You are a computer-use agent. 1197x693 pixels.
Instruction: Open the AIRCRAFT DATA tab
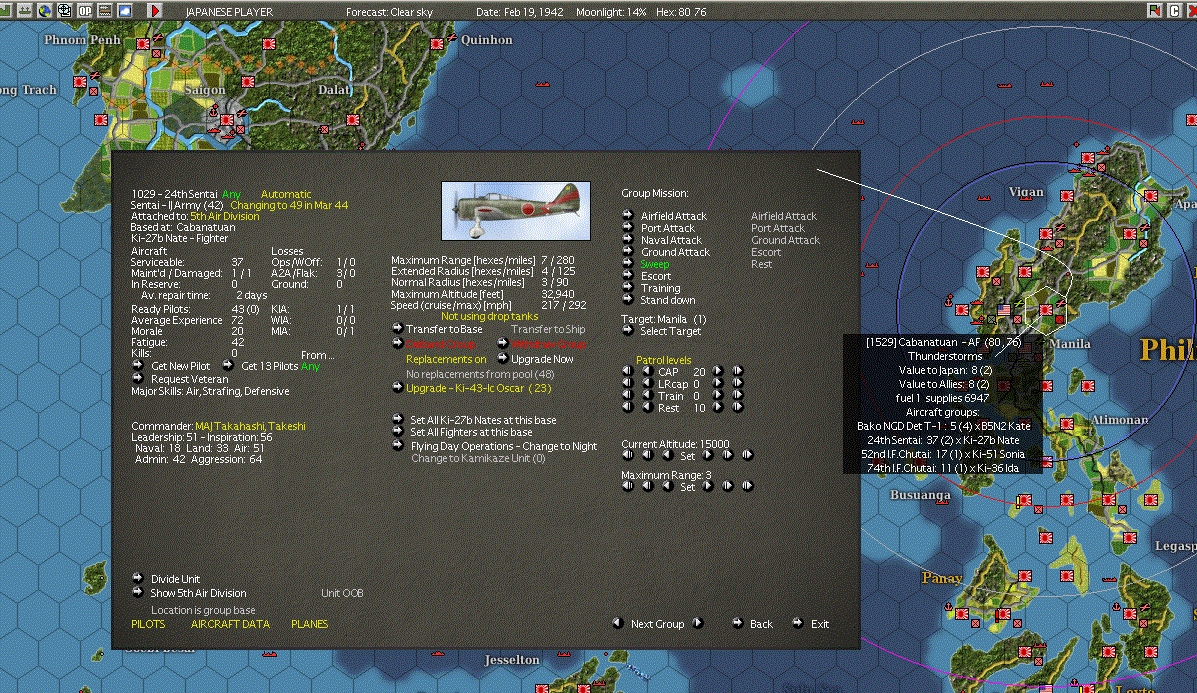click(231, 624)
